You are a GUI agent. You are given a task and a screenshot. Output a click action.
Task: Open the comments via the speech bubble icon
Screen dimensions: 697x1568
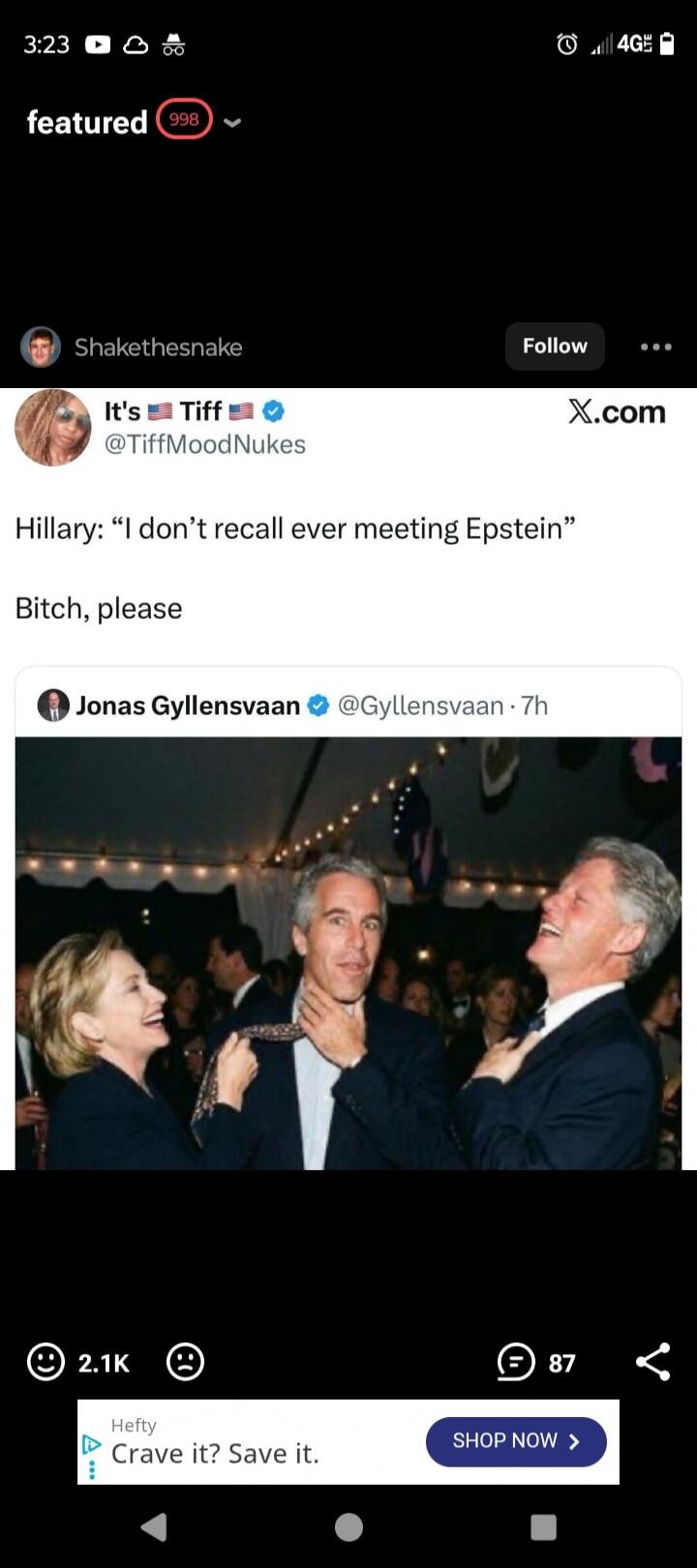click(x=514, y=1362)
